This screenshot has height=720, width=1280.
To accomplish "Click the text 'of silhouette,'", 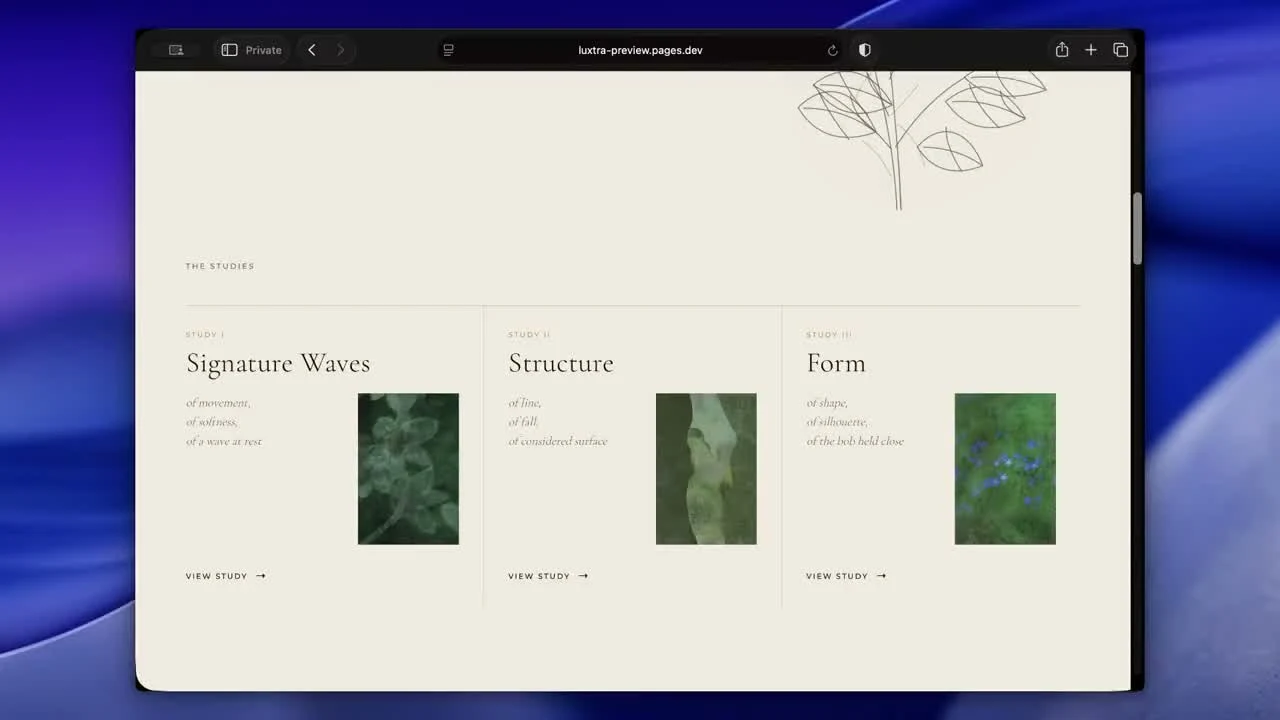I will (837, 422).
